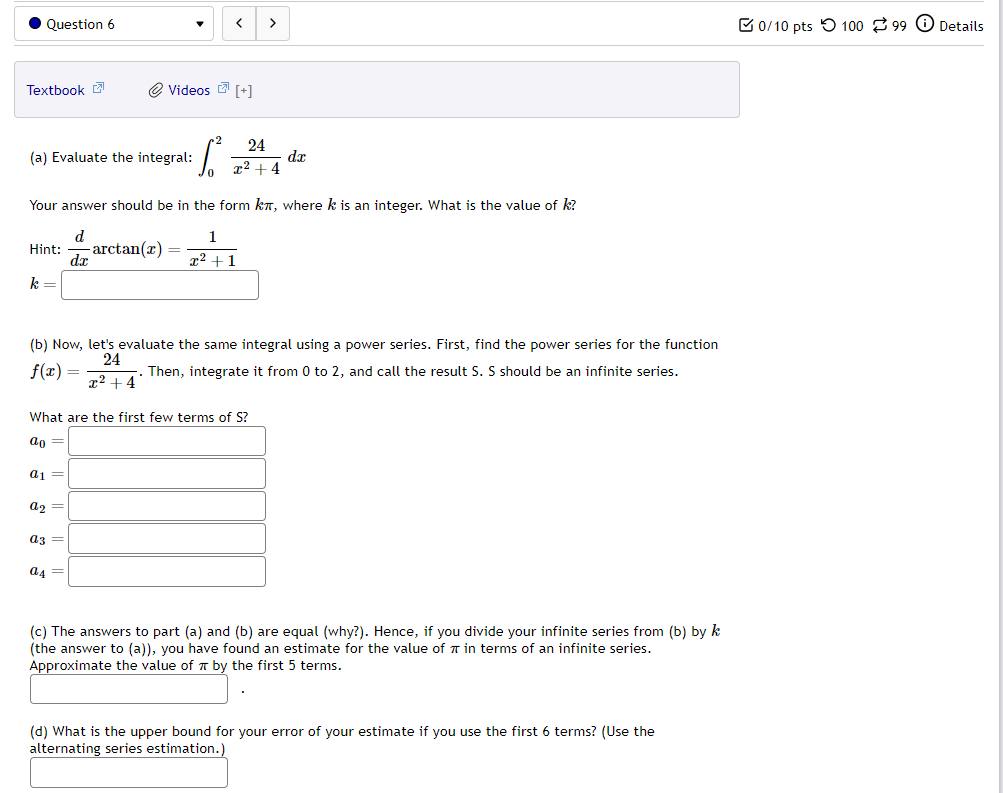Select the Videos menu entry
The width and height of the screenshot is (1003, 793).
tap(187, 89)
